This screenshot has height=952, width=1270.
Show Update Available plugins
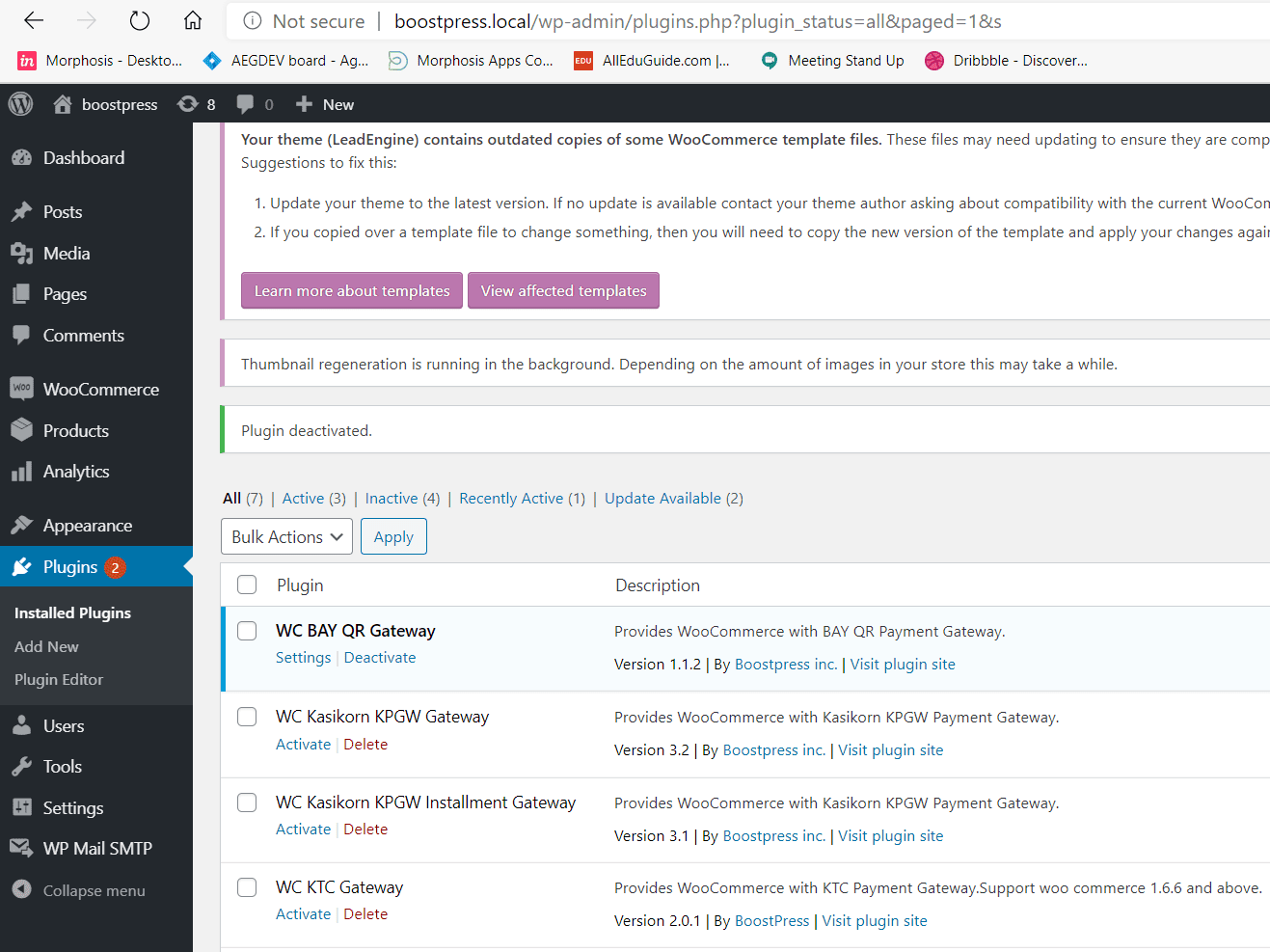[x=662, y=498]
